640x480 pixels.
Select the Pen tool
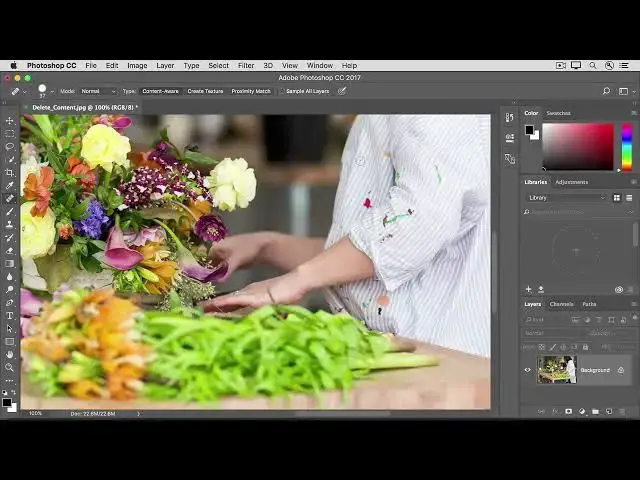10,302
